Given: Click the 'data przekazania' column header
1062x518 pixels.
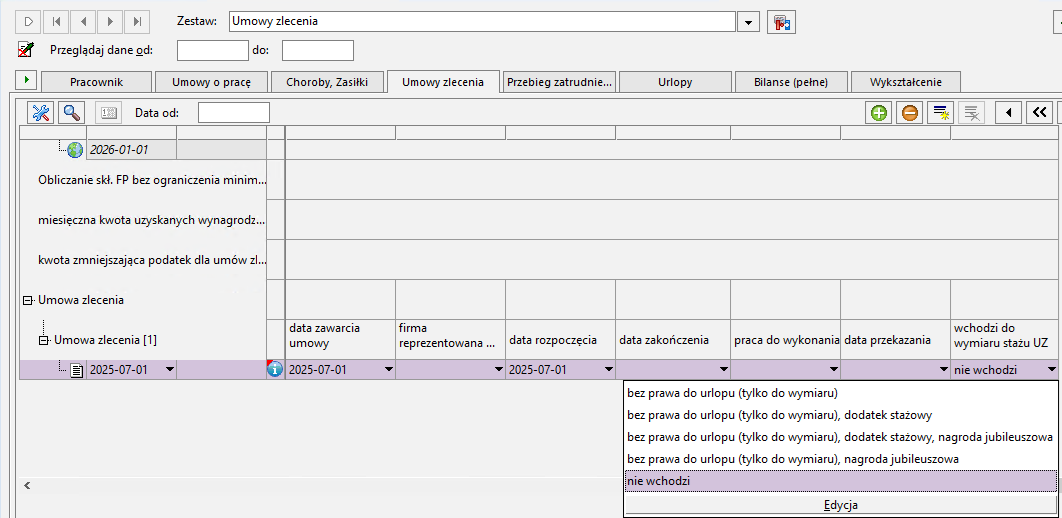Looking at the screenshot, I should click(895, 340).
